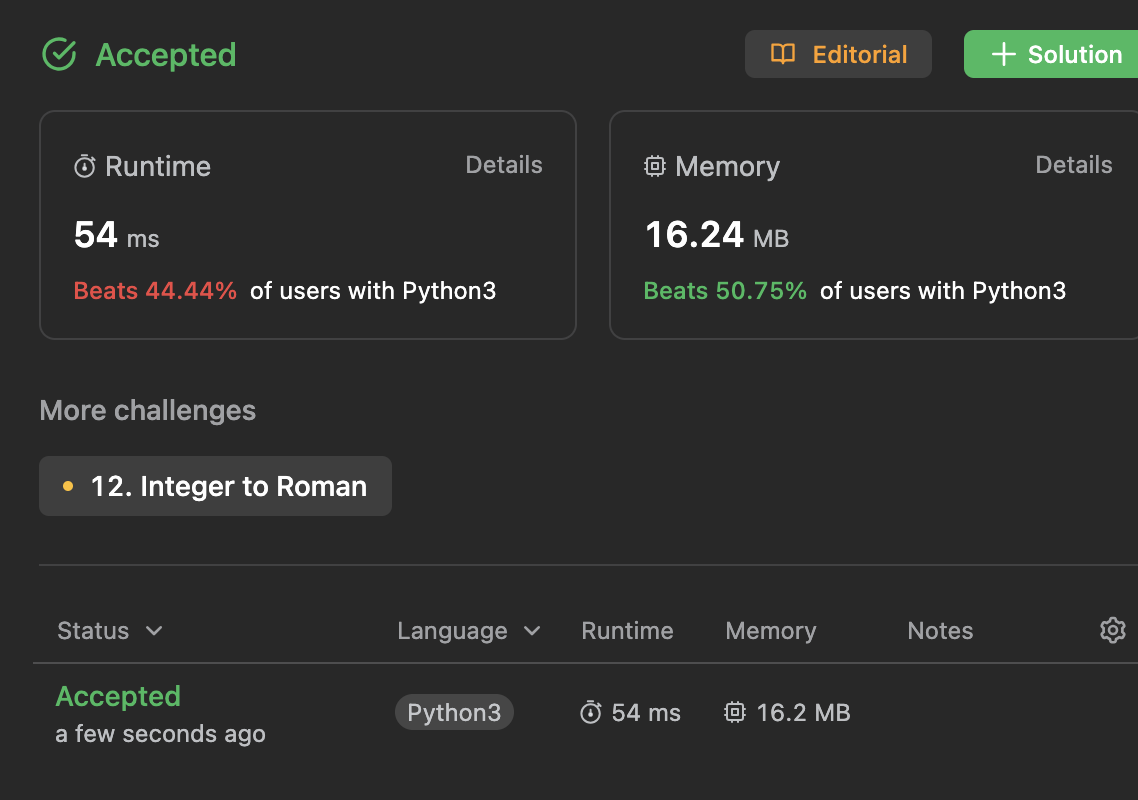Open the 12. Integer to Roman challenge
The image size is (1138, 800).
(x=228, y=487)
